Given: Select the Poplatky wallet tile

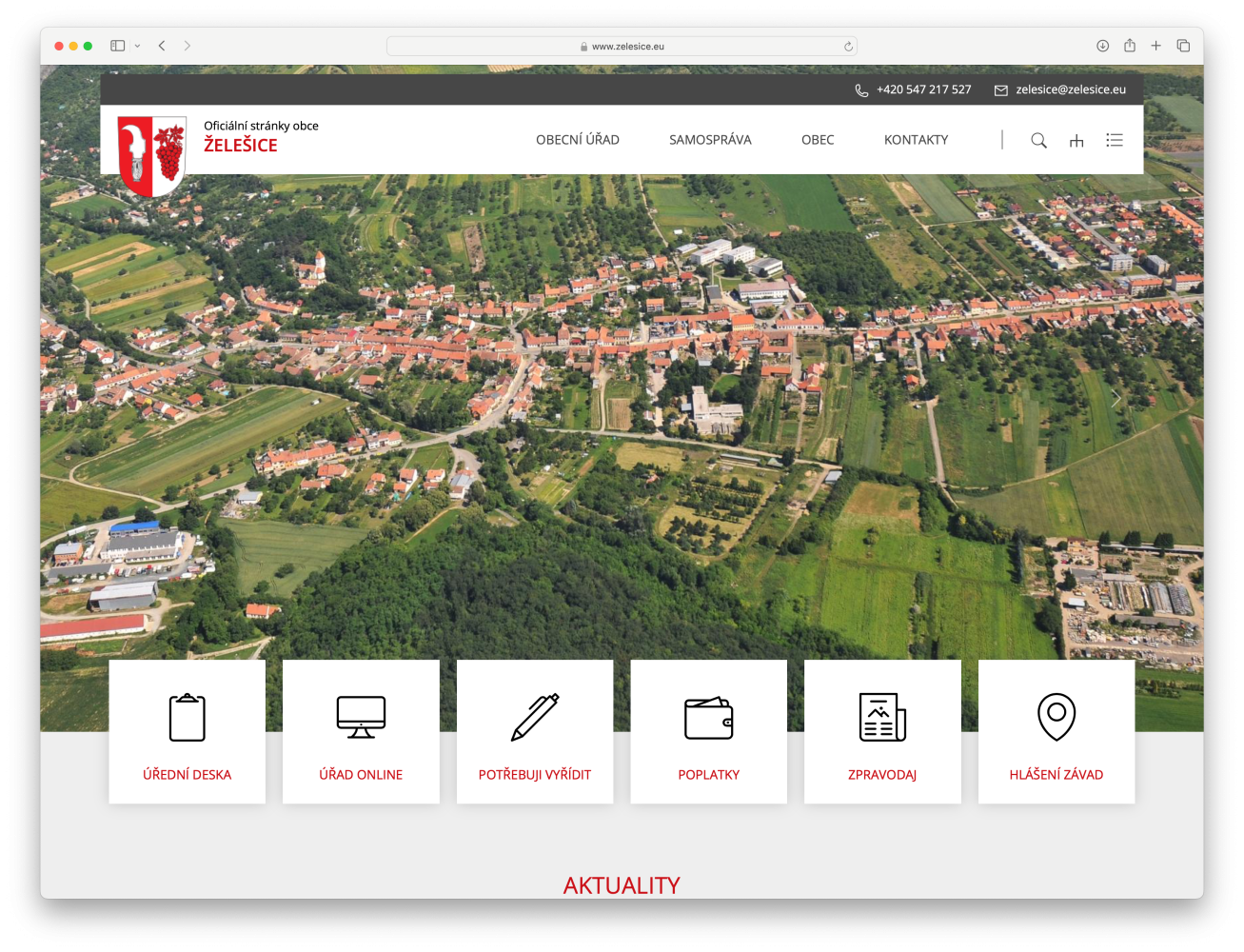Looking at the screenshot, I should 709,731.
